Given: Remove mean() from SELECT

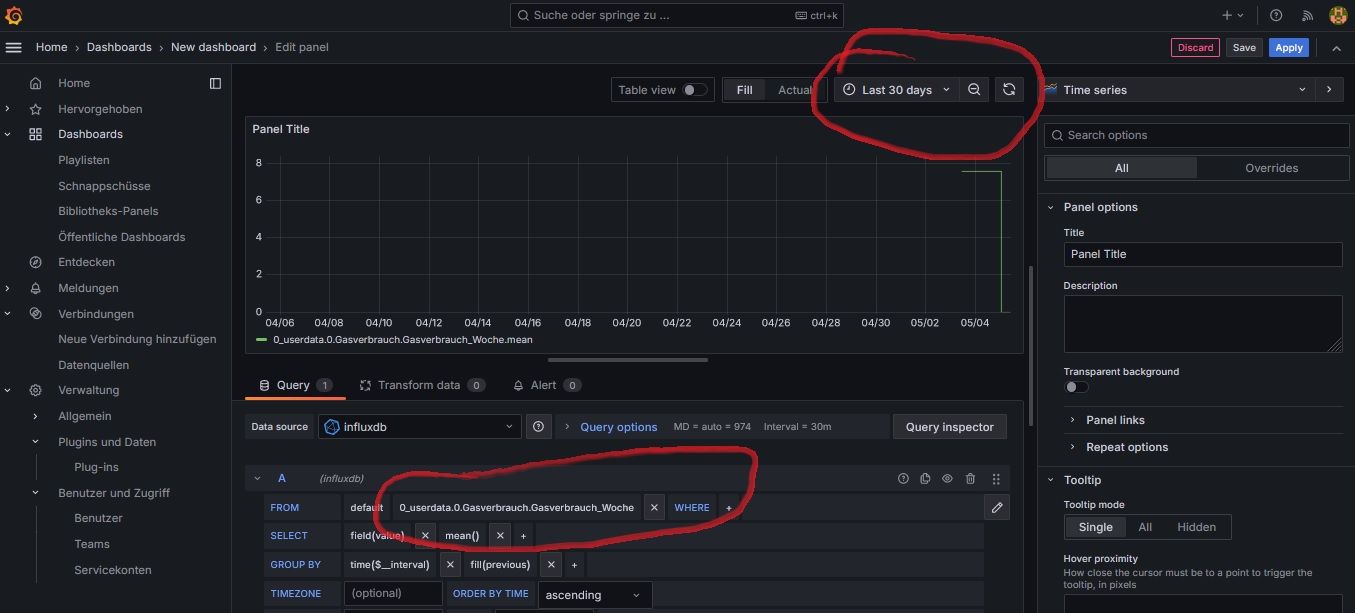Looking at the screenshot, I should (499, 536).
